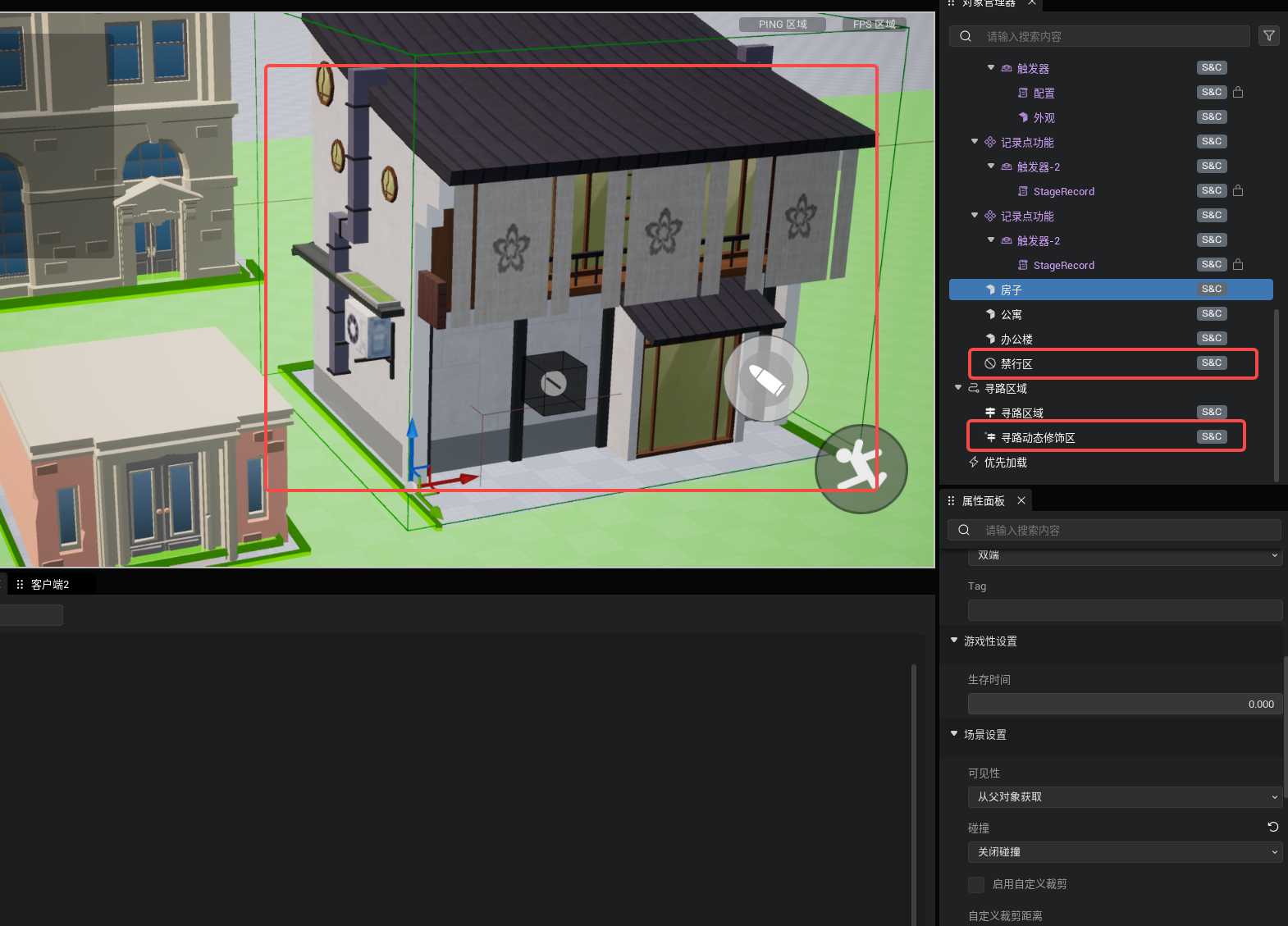This screenshot has width=1288, height=926.
Task: Click the cube icon next to 办公楼
Action: (990, 339)
